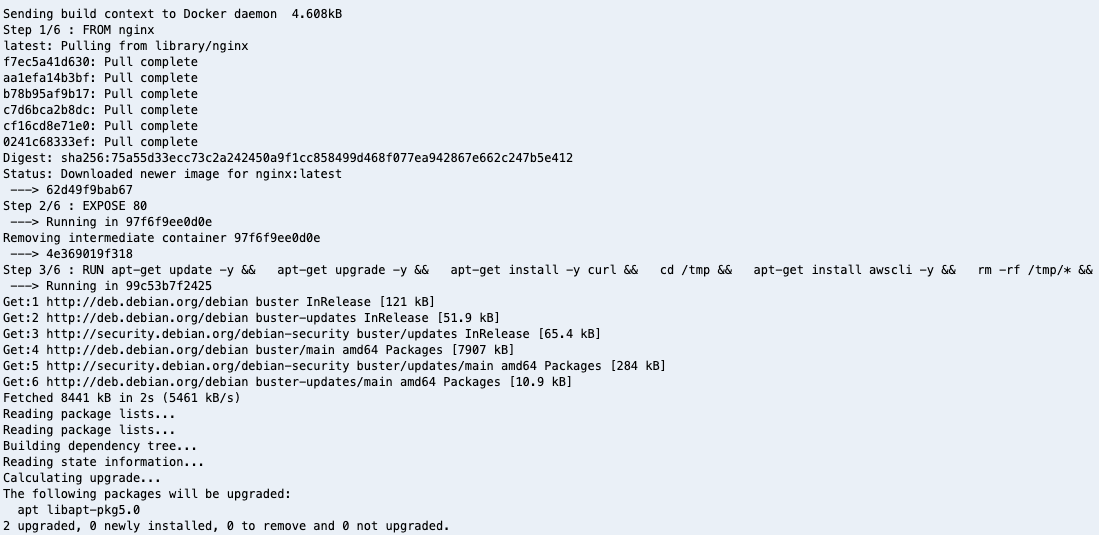This screenshot has height=535, width=1099.
Task: Click the "Fetched 8441 kB in 2s" line
Action: pos(121,398)
